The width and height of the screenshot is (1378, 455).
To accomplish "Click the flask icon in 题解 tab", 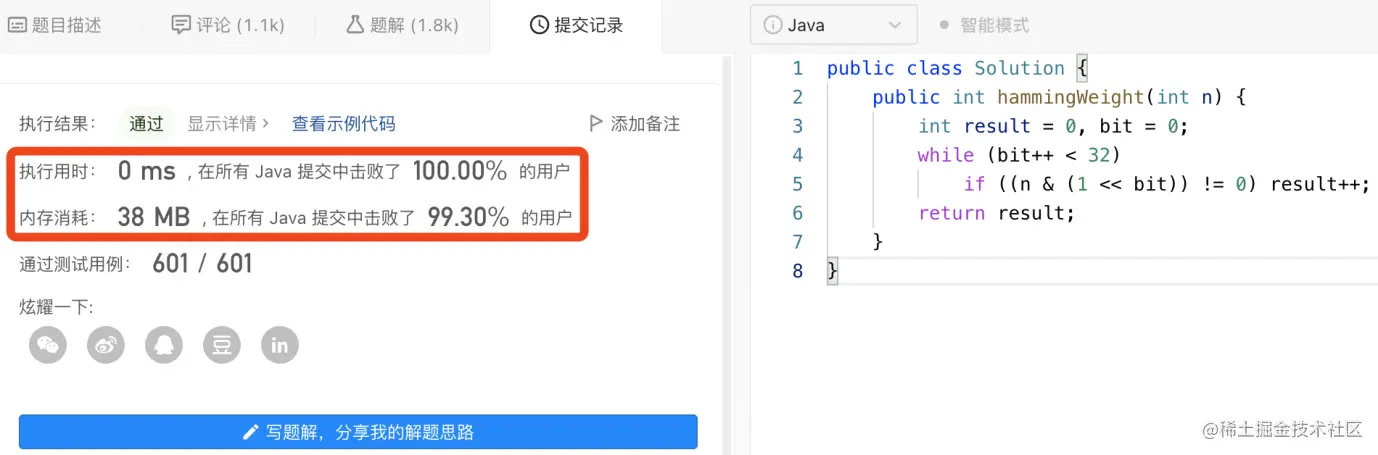I will [x=355, y=25].
